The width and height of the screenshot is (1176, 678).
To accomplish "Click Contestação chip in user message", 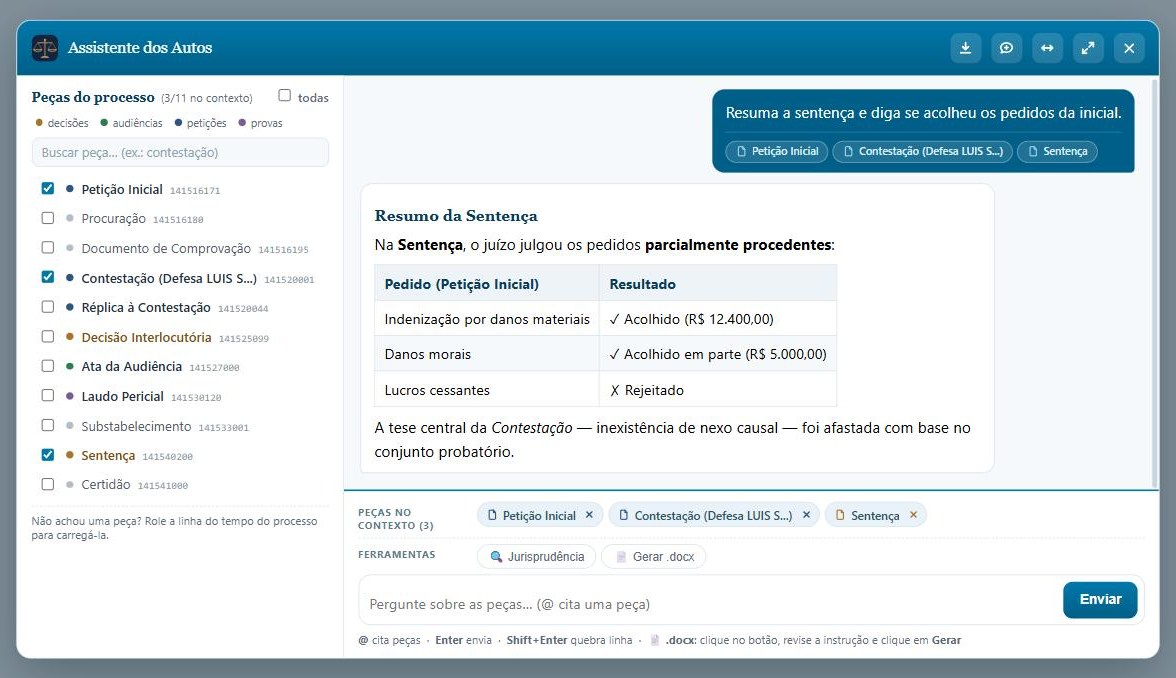I will (x=922, y=152).
